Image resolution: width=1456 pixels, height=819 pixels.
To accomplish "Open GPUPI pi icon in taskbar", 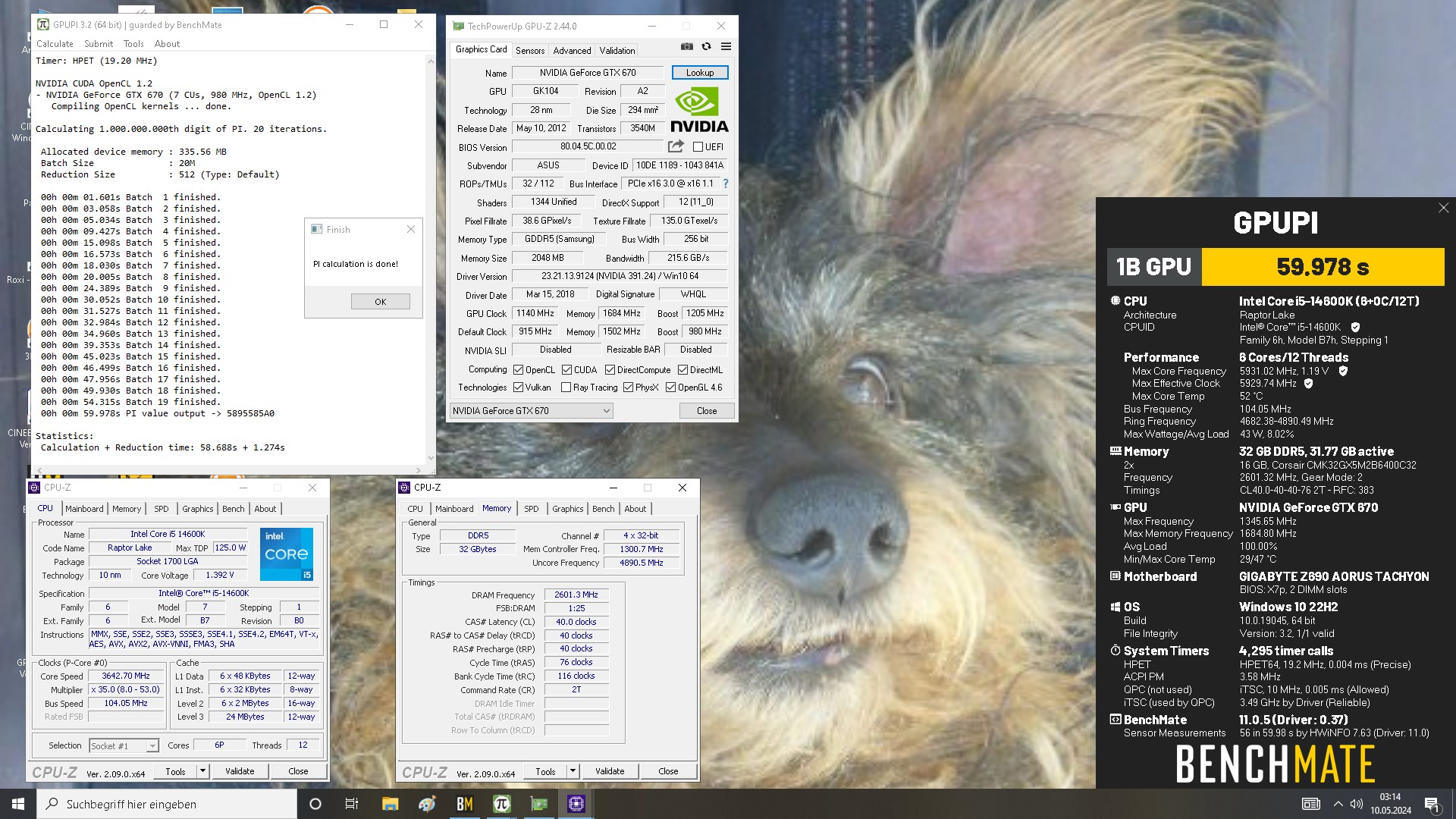I will 501,804.
